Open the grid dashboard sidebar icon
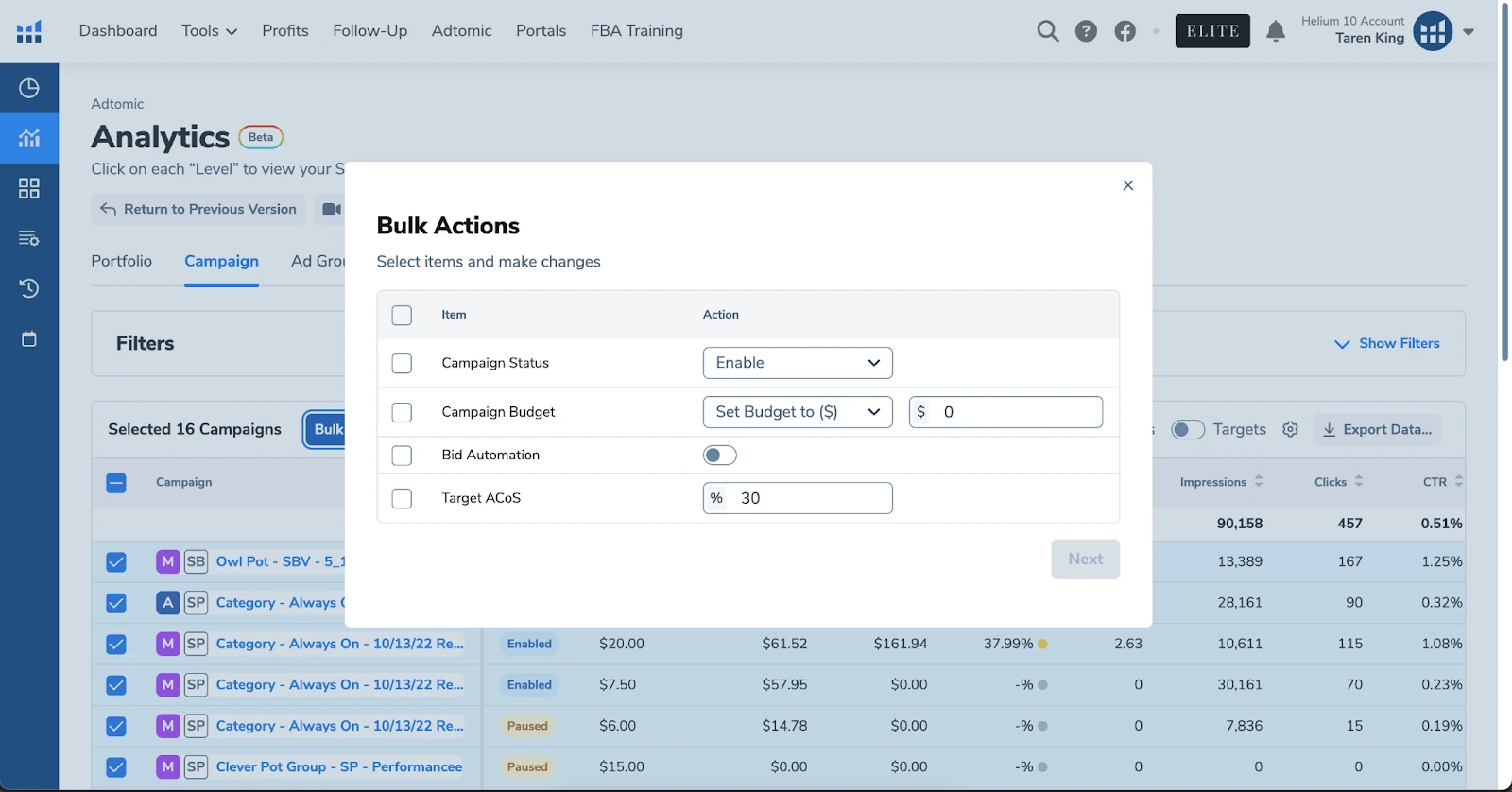Image resolution: width=1512 pixels, height=792 pixels. click(29, 188)
